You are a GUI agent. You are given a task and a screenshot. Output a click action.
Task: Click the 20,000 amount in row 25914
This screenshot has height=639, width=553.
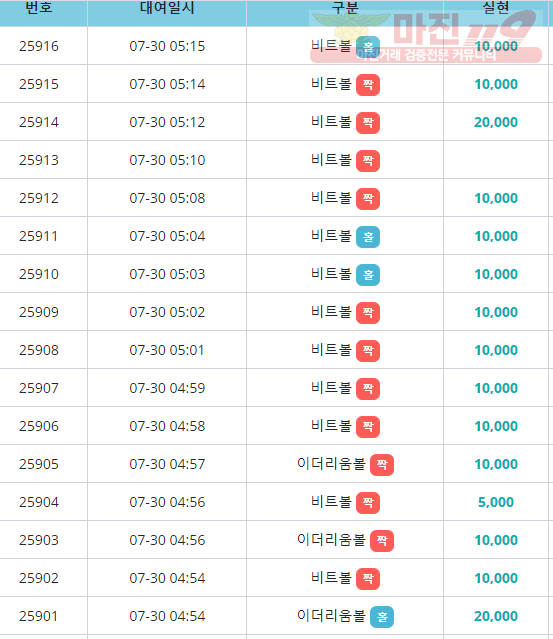pyautogui.click(x=496, y=122)
